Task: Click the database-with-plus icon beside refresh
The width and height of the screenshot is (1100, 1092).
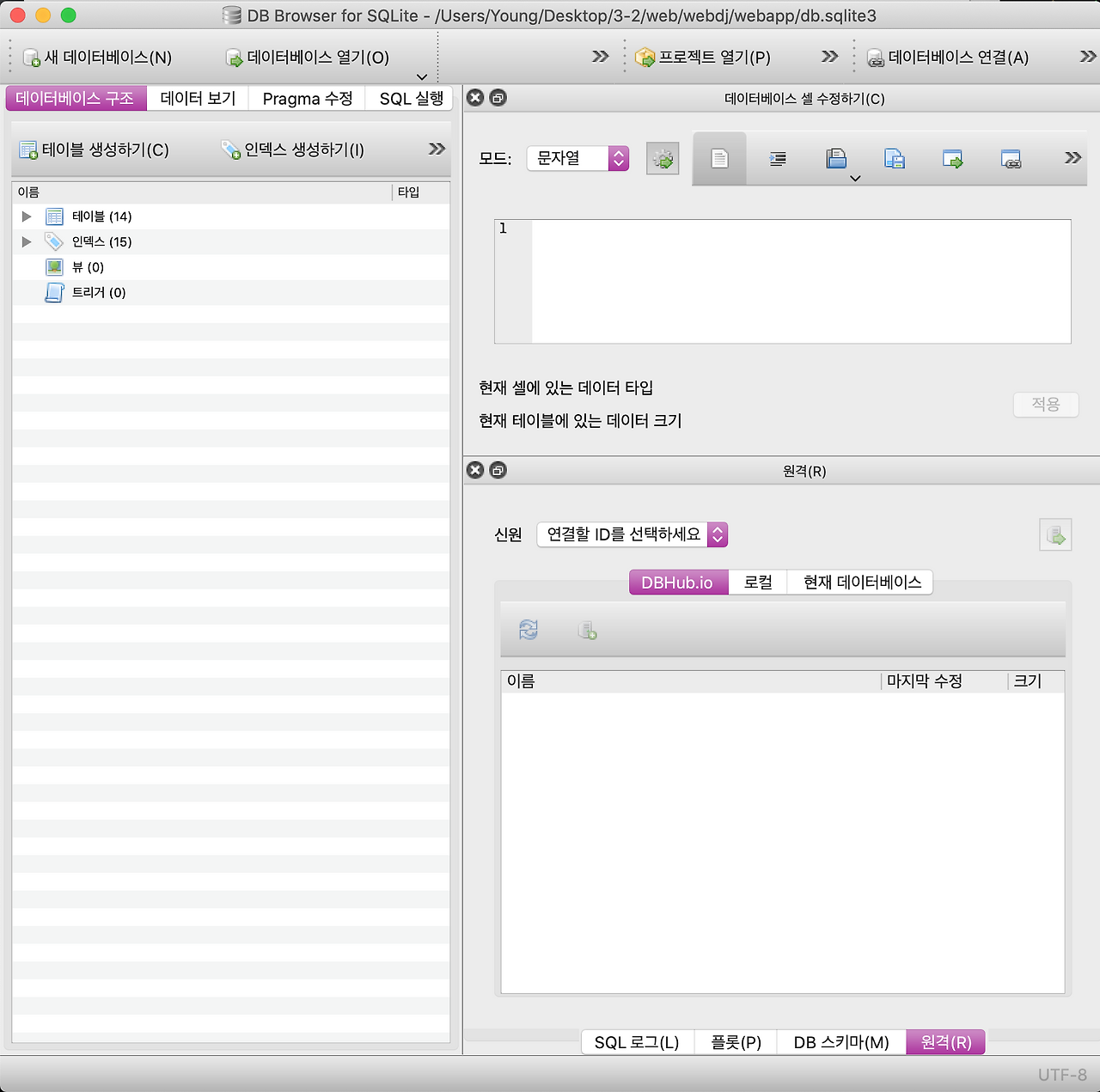Action: click(588, 631)
